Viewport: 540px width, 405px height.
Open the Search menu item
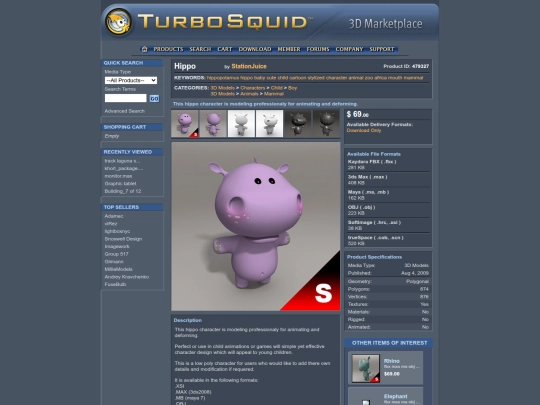point(200,49)
